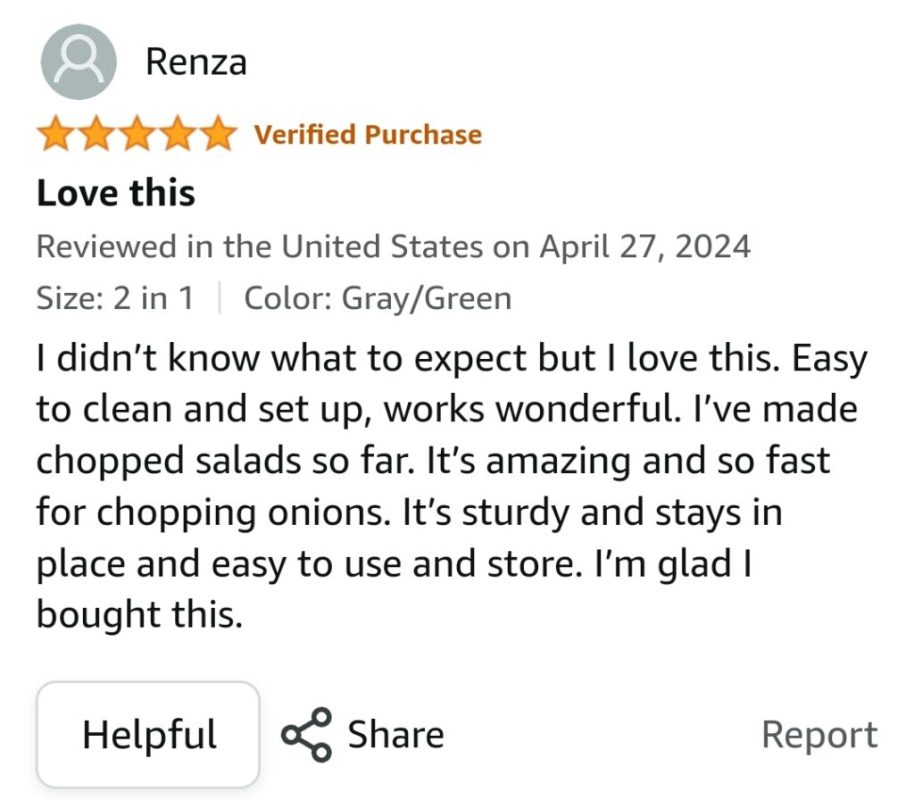The height and width of the screenshot is (800, 914).
Task: Select the first orange rating star
Action: point(57,134)
